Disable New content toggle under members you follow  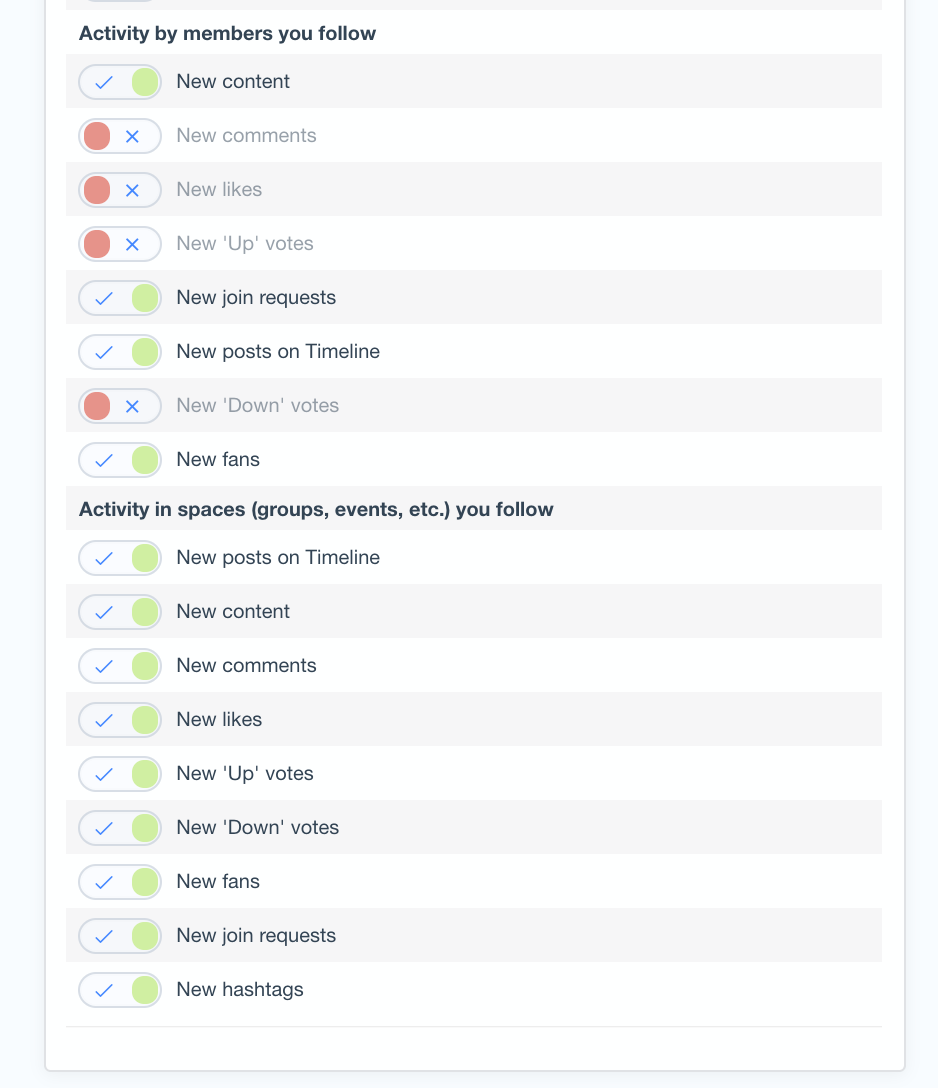pyautogui.click(x=120, y=82)
